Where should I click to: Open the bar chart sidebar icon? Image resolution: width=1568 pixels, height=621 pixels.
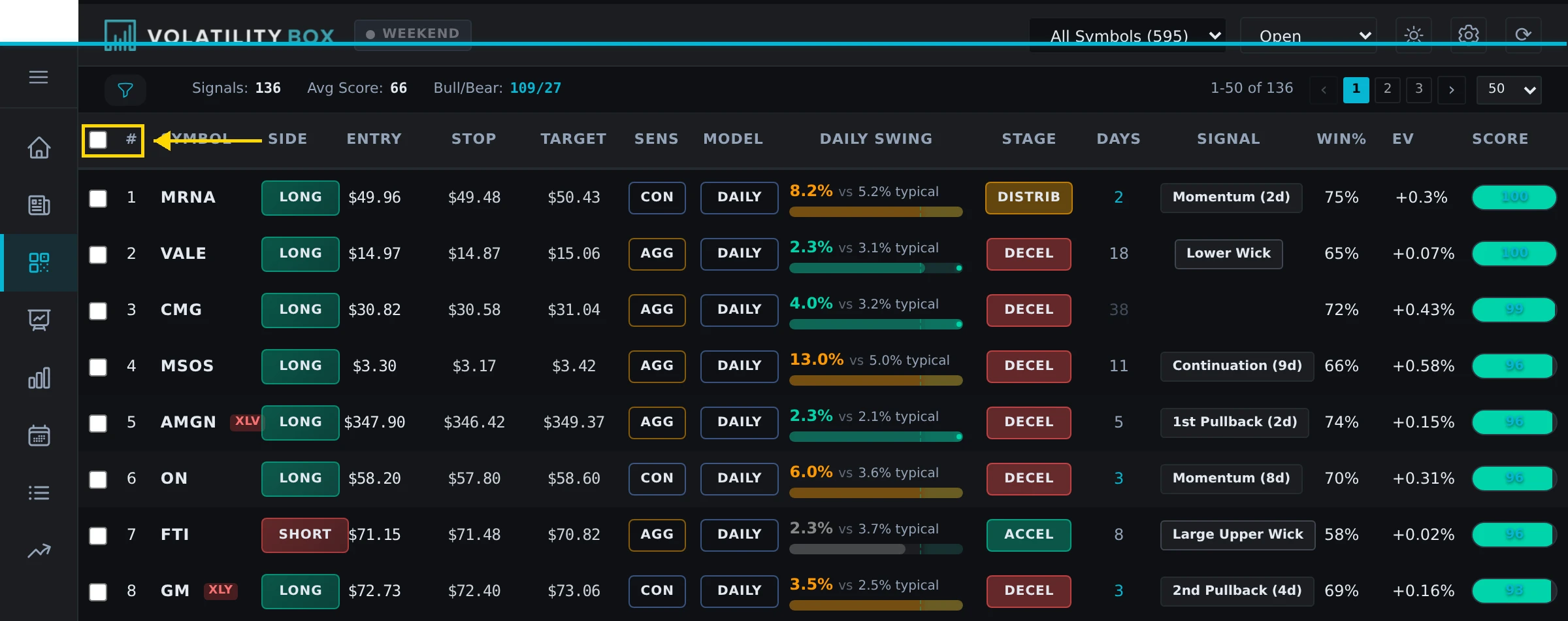[x=39, y=378]
